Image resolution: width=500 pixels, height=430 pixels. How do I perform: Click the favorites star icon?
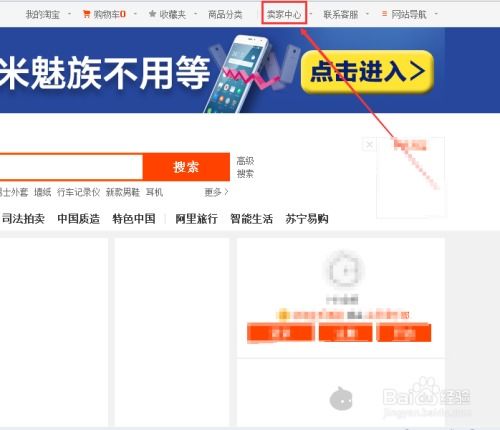[x=152, y=14]
